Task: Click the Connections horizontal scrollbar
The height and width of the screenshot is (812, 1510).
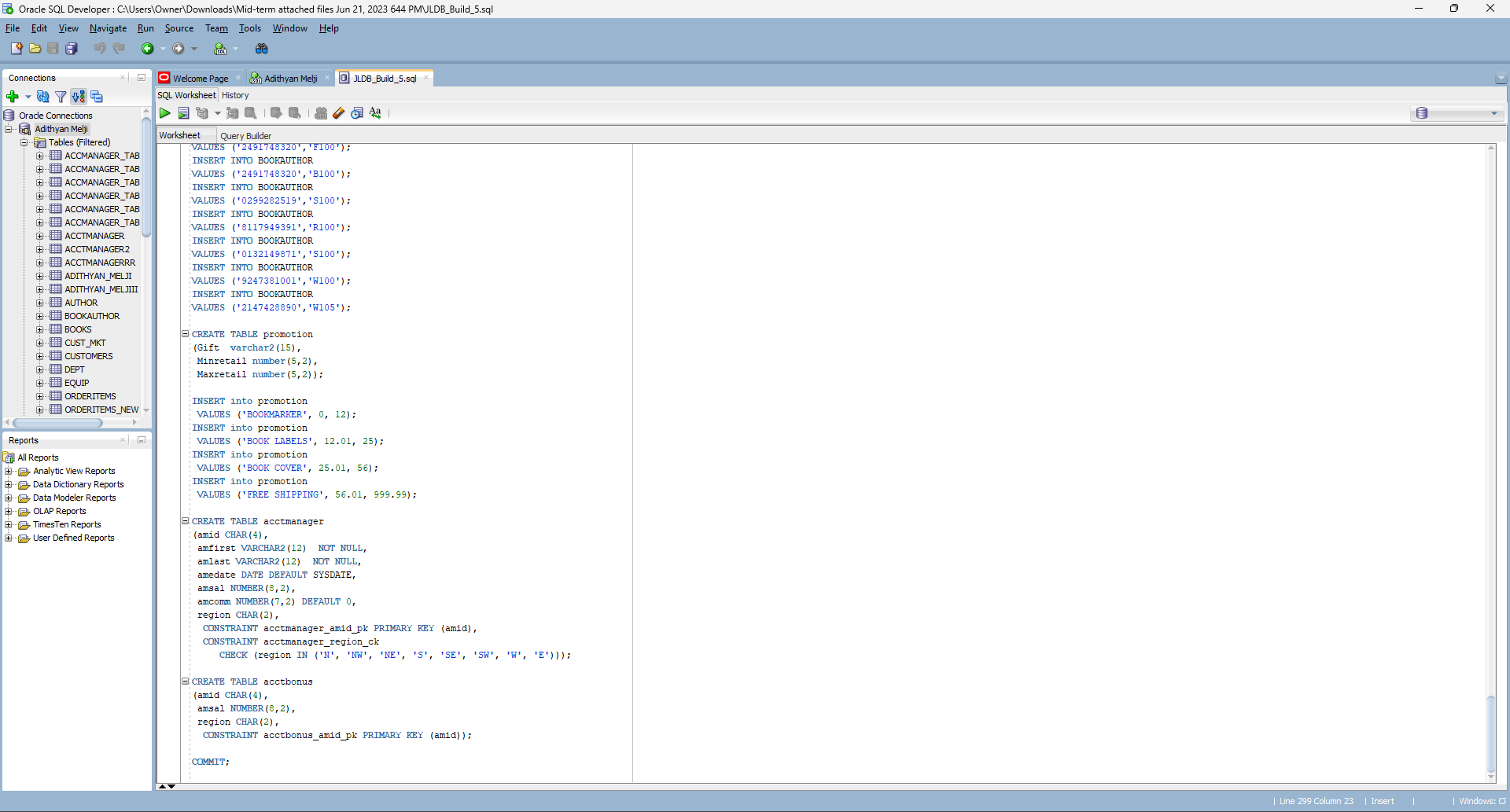Action: 57,423
